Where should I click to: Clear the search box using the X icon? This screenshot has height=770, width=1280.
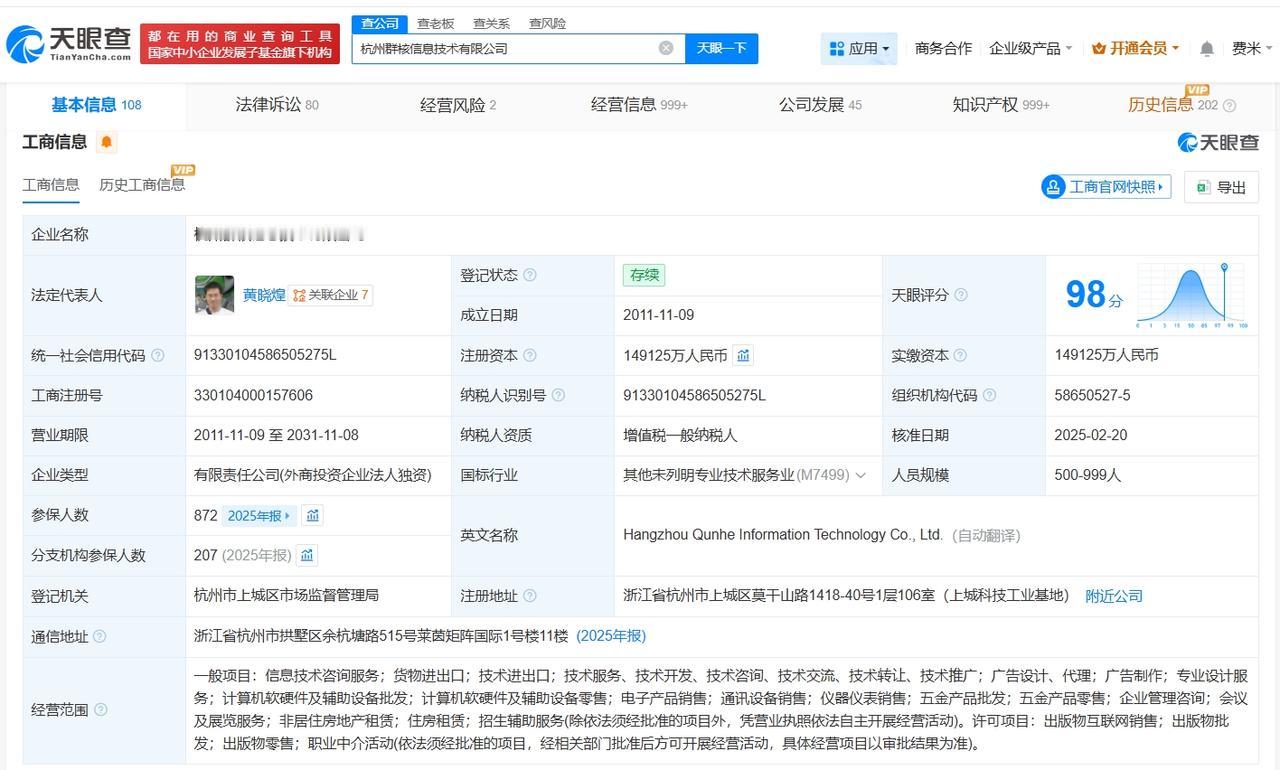click(666, 47)
